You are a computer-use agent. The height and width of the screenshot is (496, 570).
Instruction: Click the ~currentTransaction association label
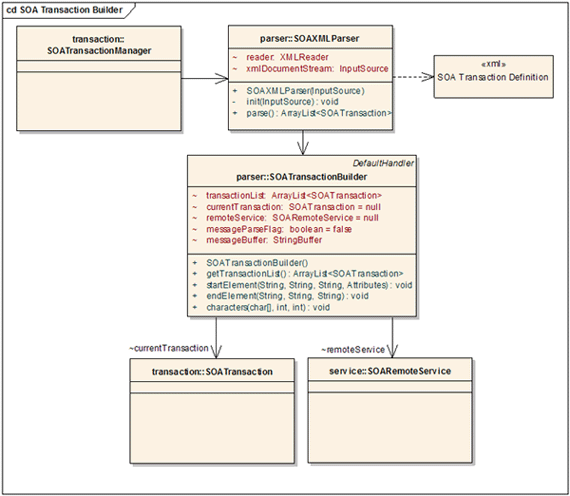169,348
